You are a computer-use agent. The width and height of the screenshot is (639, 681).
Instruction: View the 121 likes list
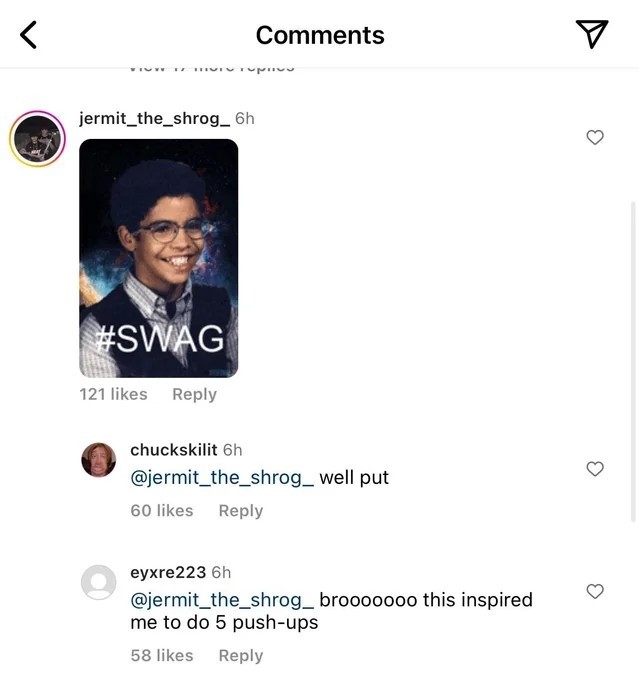click(x=113, y=394)
